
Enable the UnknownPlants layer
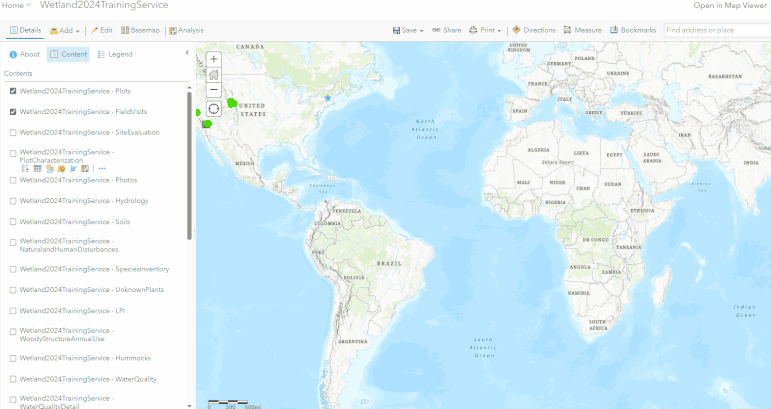click(x=13, y=290)
